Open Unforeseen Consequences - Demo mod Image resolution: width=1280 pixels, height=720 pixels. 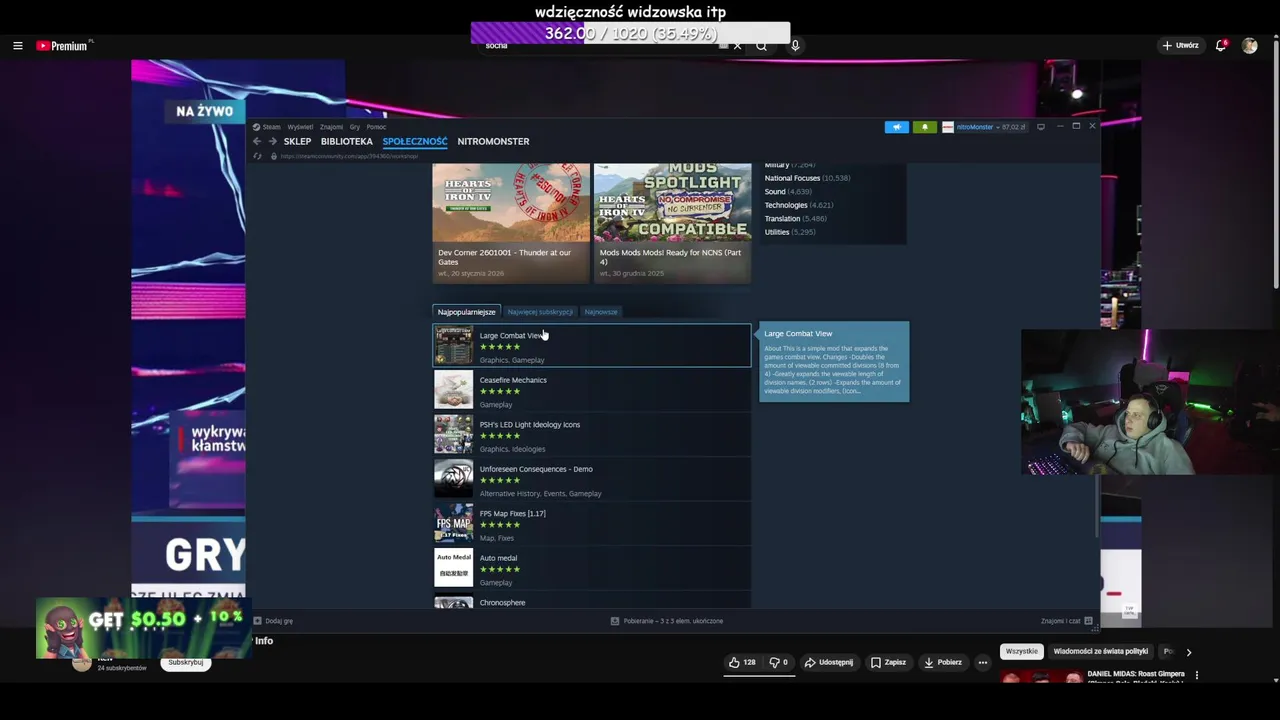pos(592,479)
